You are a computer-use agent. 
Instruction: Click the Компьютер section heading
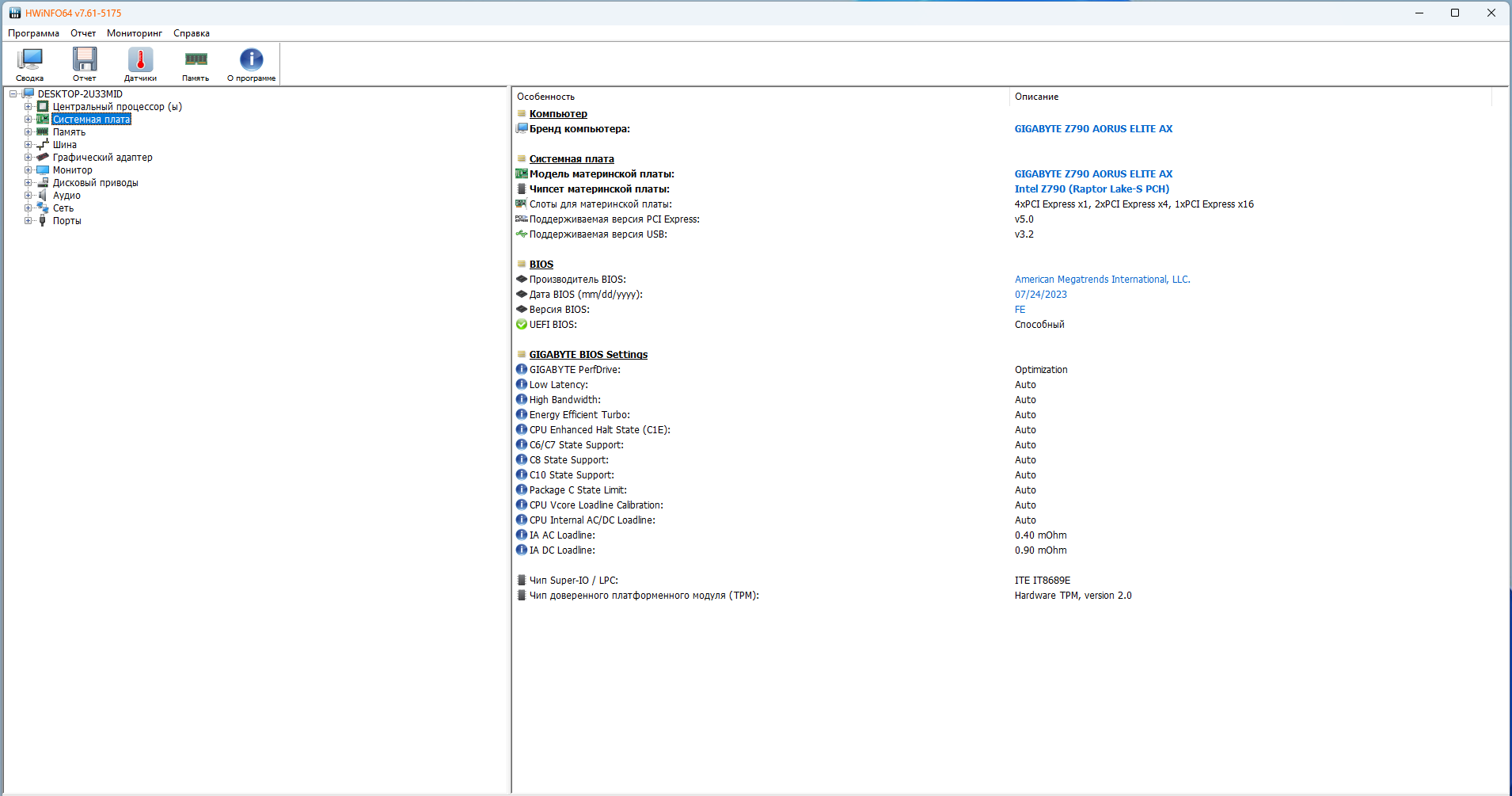(558, 114)
